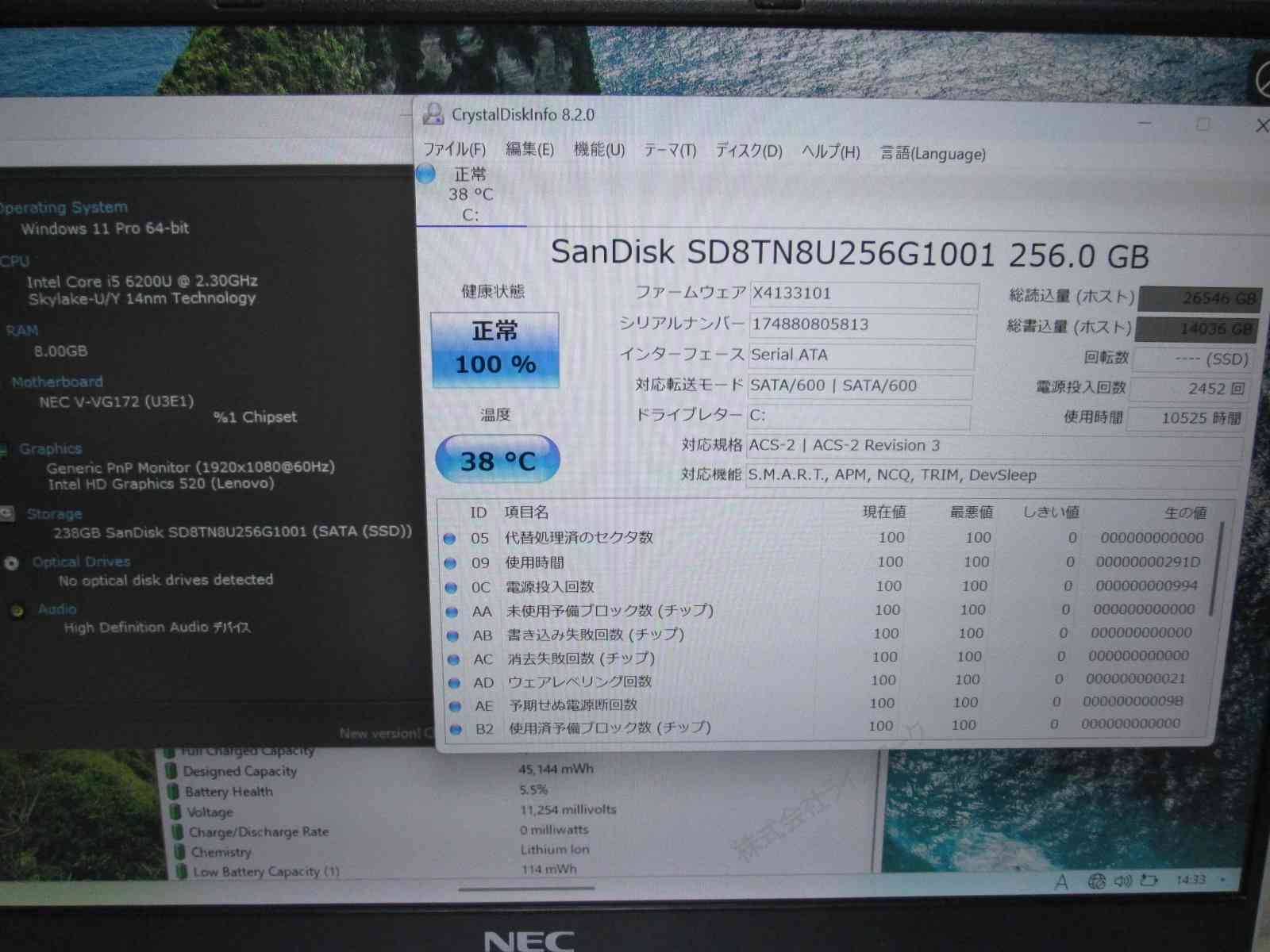Open the 言語(Language) menu
The height and width of the screenshot is (952, 1270).
[933, 153]
